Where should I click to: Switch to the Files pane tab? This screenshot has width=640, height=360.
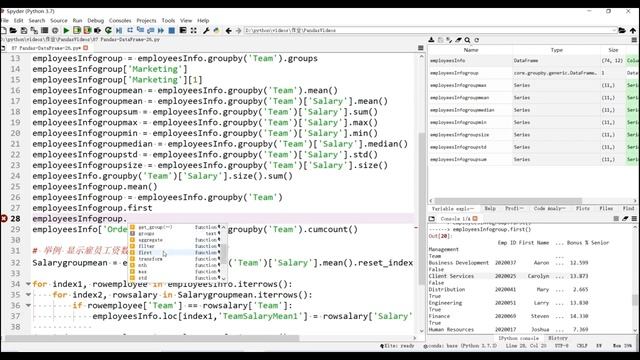pos(606,209)
